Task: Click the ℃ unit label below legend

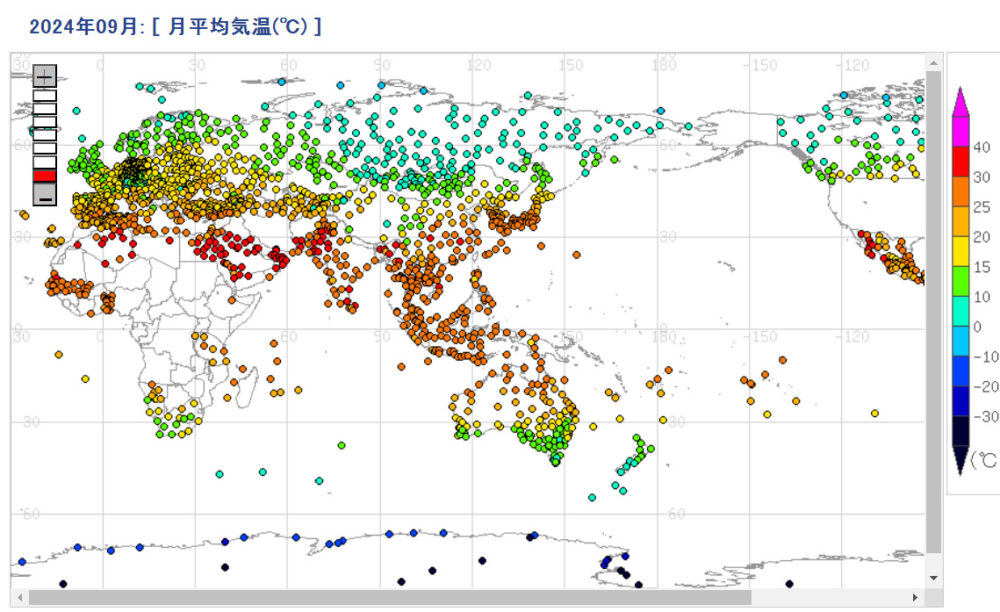Action: (984, 459)
